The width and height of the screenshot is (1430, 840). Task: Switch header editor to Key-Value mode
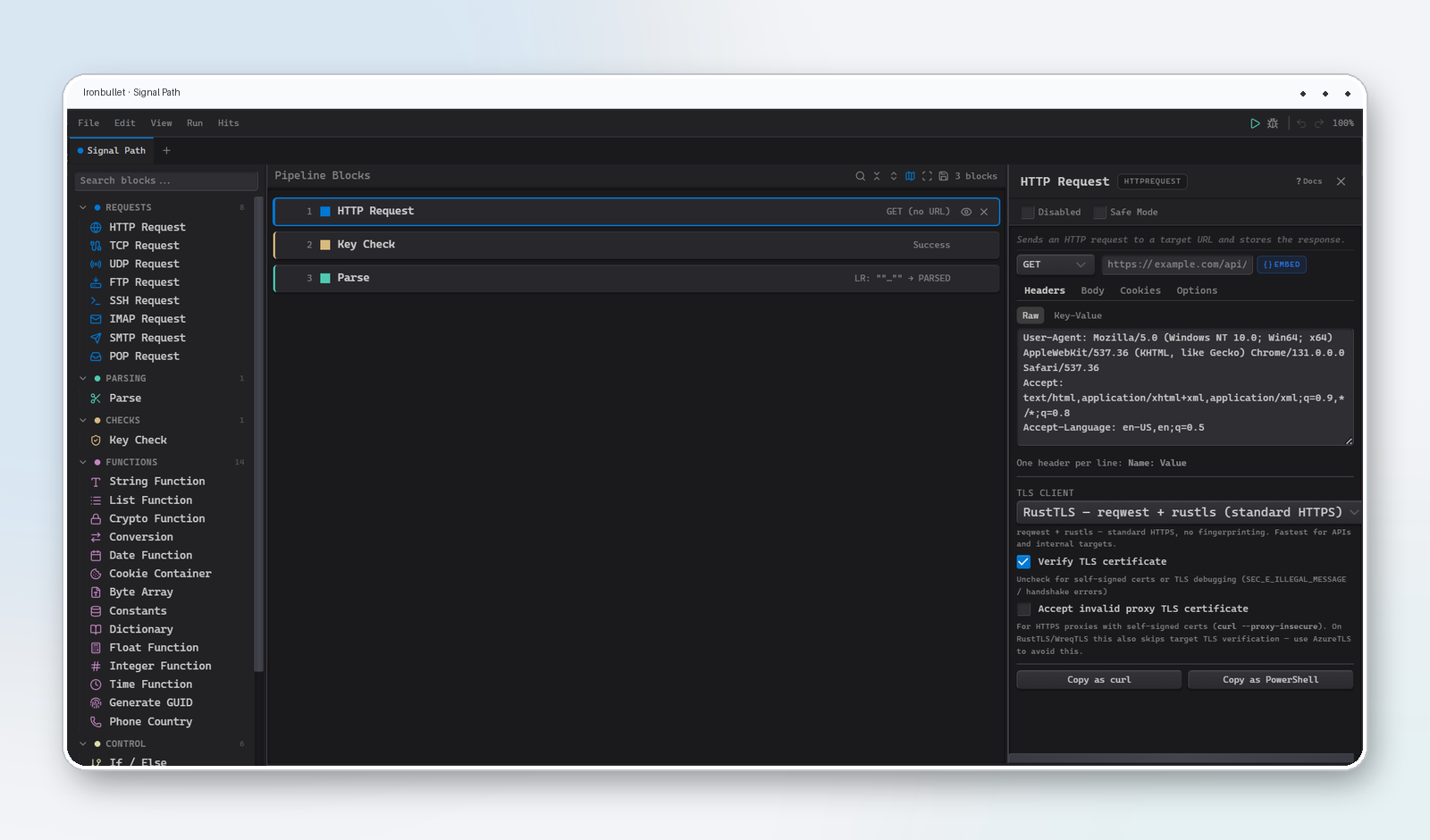[x=1078, y=315]
